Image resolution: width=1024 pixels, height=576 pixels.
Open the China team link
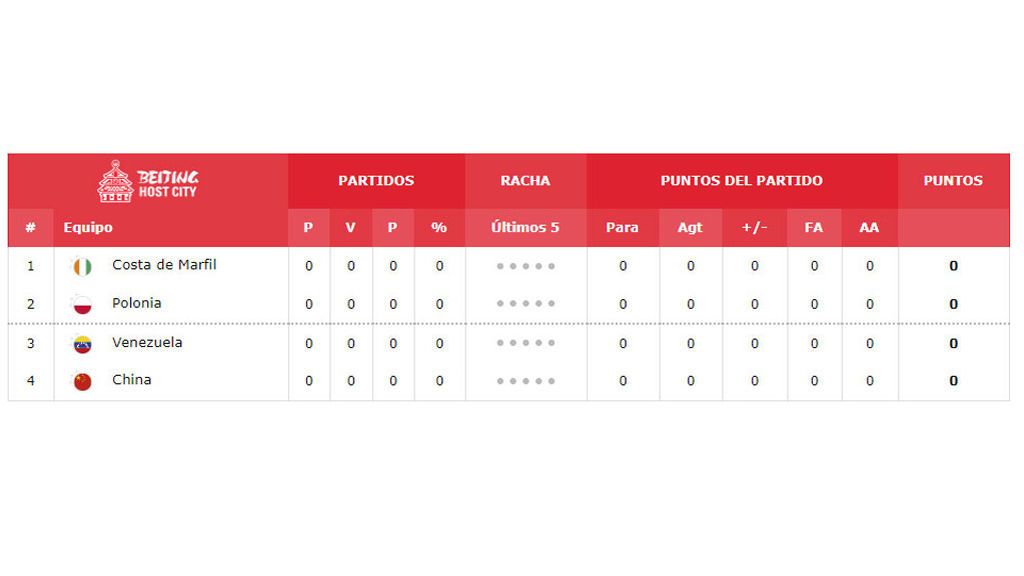click(131, 379)
